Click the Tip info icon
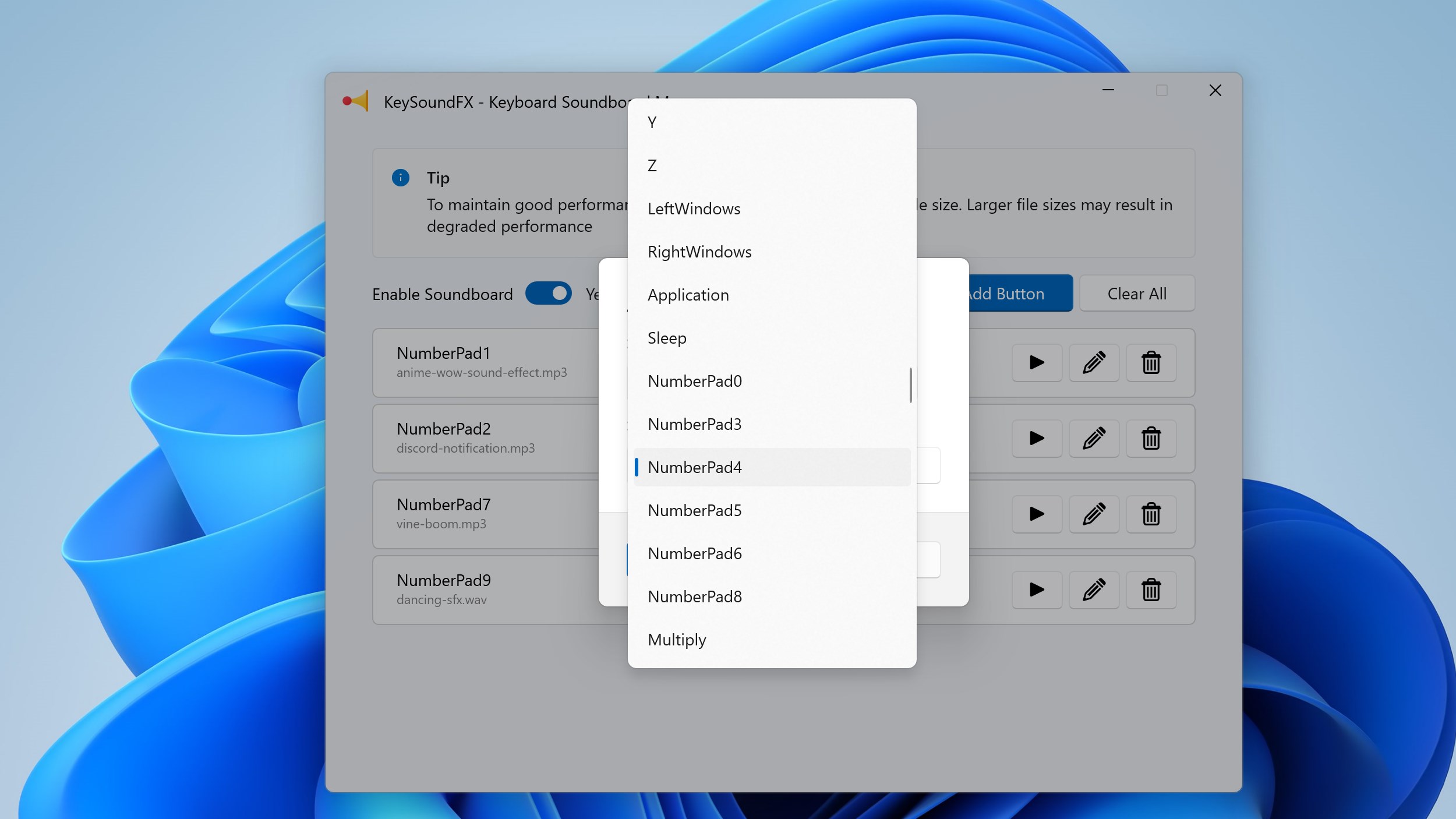 coord(401,178)
